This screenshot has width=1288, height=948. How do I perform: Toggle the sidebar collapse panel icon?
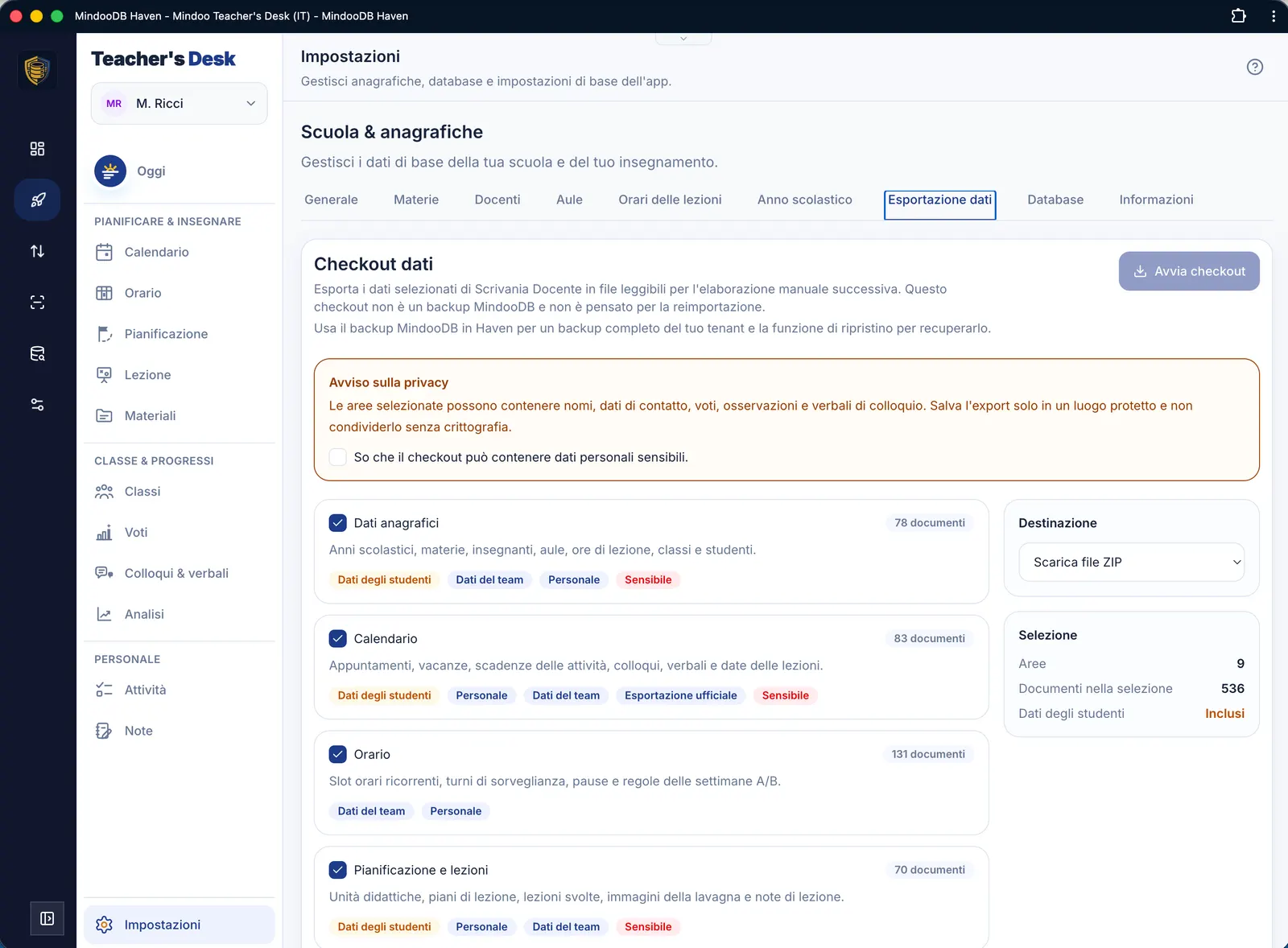[47, 918]
